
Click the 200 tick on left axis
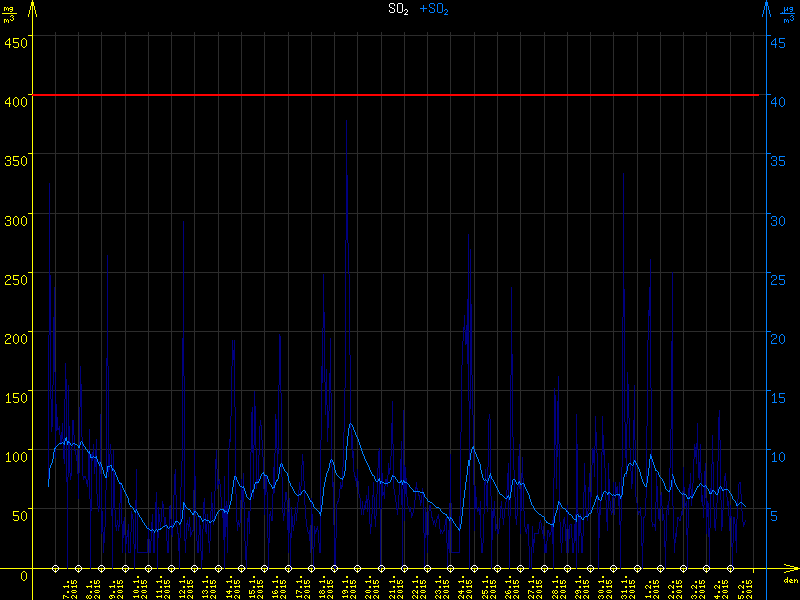[15, 338]
